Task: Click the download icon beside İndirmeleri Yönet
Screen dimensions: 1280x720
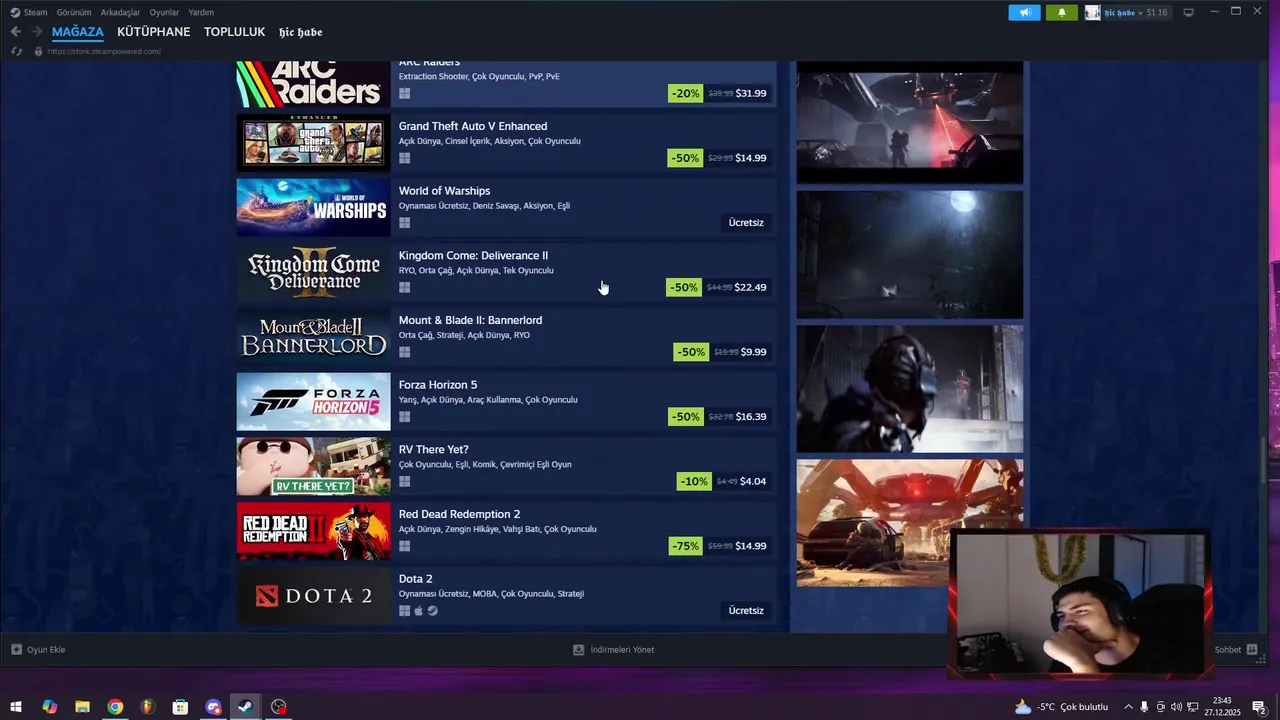Action: [x=578, y=649]
